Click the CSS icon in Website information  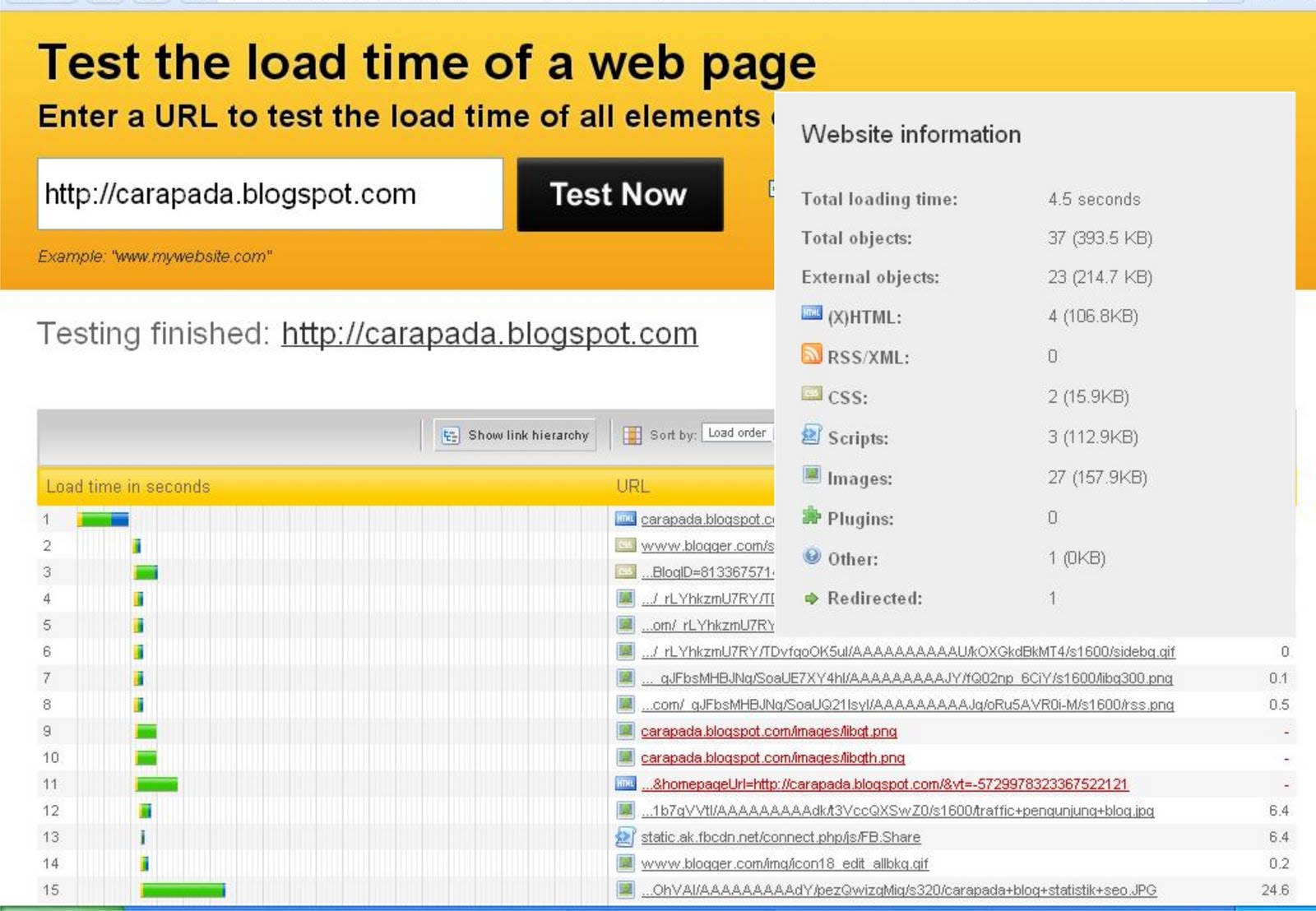pyautogui.click(x=811, y=393)
